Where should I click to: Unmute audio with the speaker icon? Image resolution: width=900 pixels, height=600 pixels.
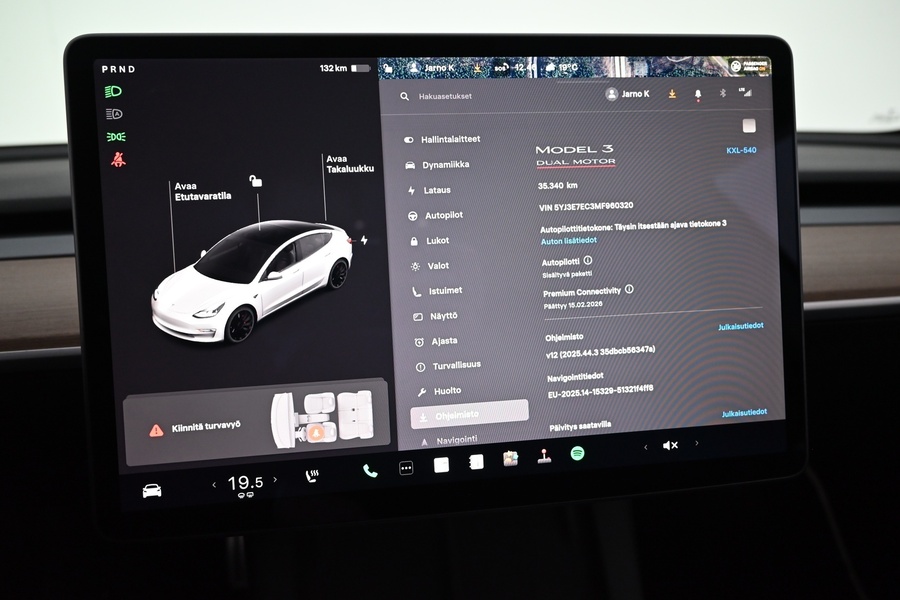(x=668, y=447)
